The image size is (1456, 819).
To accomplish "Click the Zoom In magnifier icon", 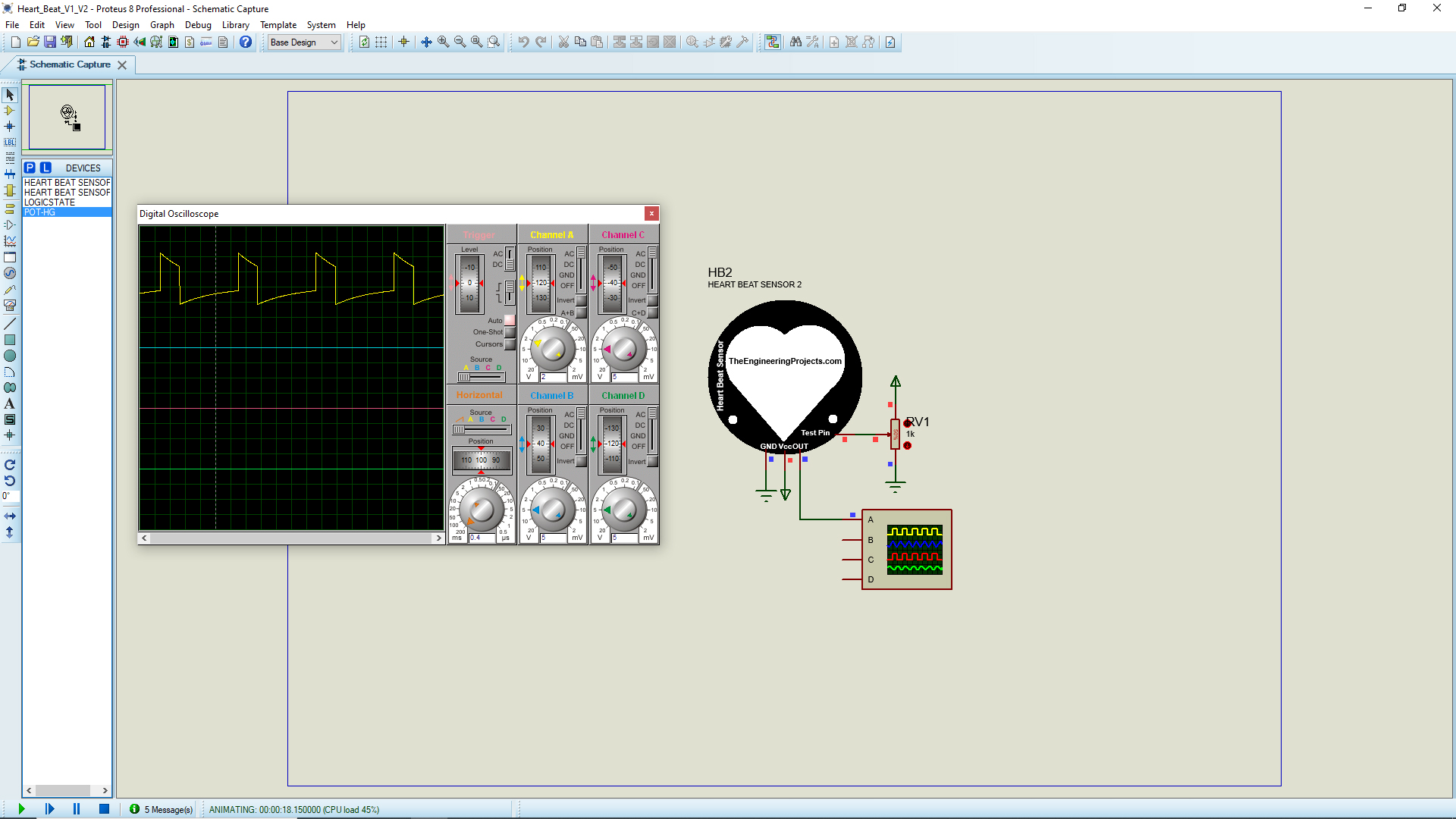I will (x=444, y=42).
